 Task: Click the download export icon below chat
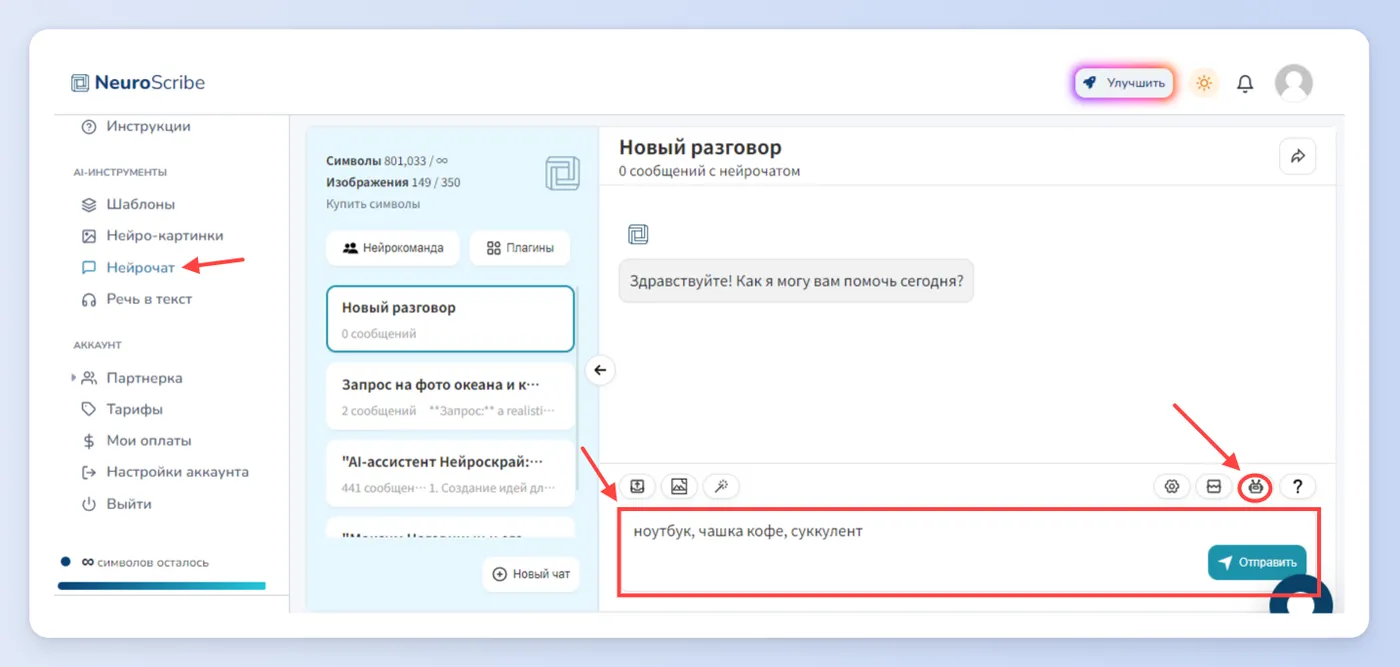coord(637,487)
